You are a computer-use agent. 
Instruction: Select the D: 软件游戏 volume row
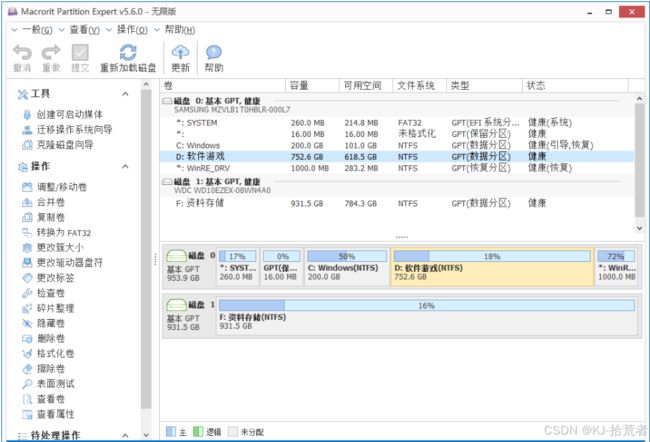[397, 157]
